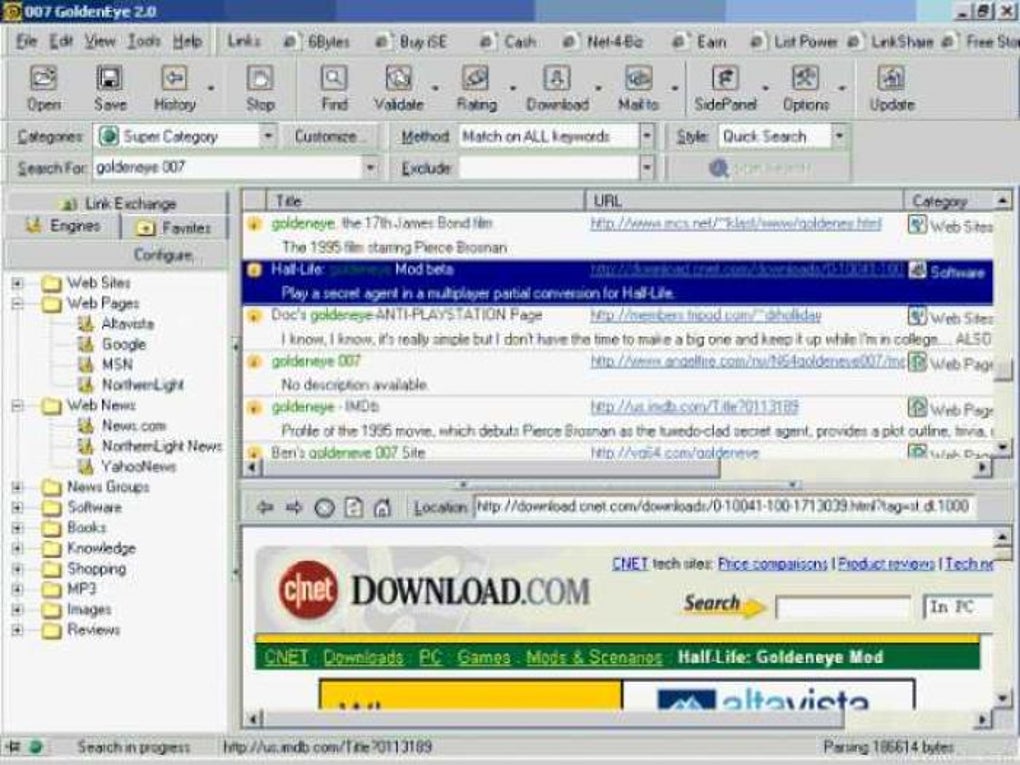Click the Customize button
Viewport: 1020px width, 765px height.
328,137
